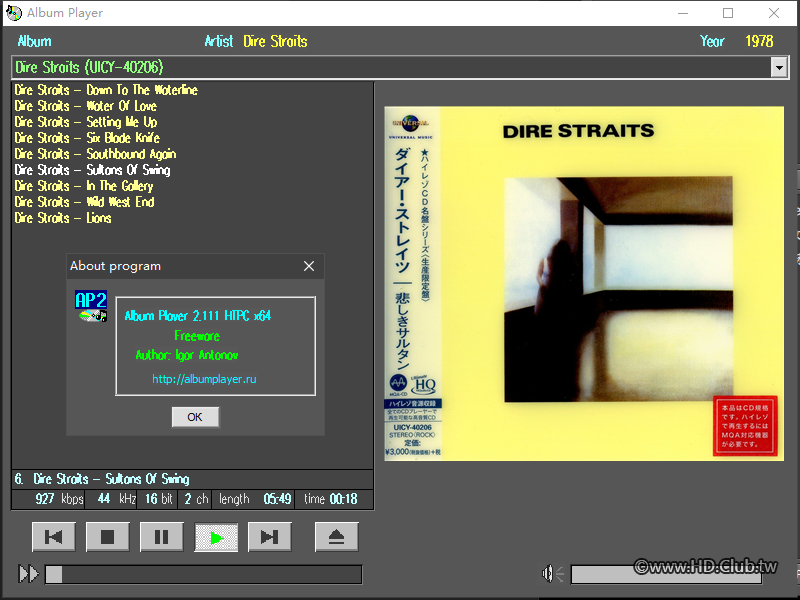
Task: Click the AP2 logo icon
Action: tap(91, 306)
